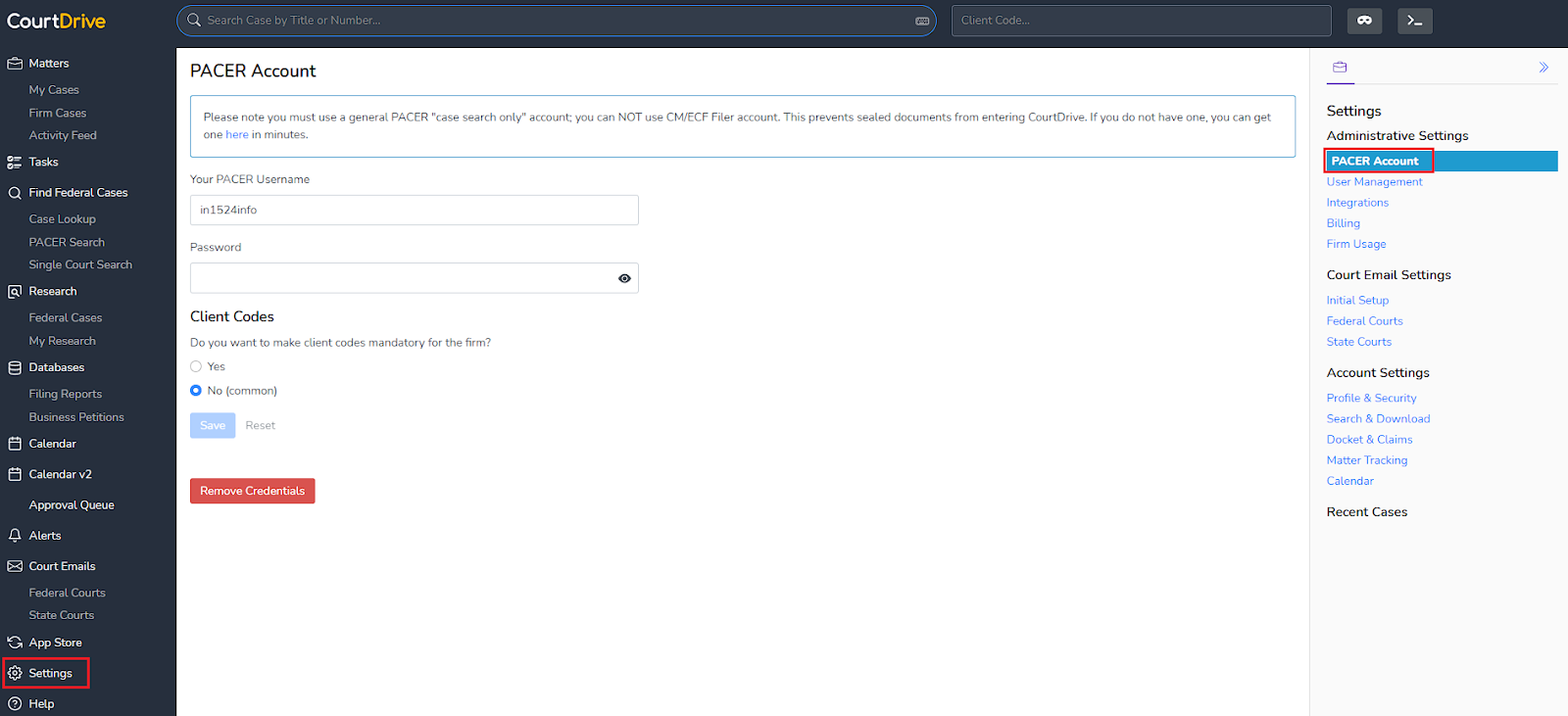Open Docket & Claims link
The image size is (1568, 716).
1370,440
